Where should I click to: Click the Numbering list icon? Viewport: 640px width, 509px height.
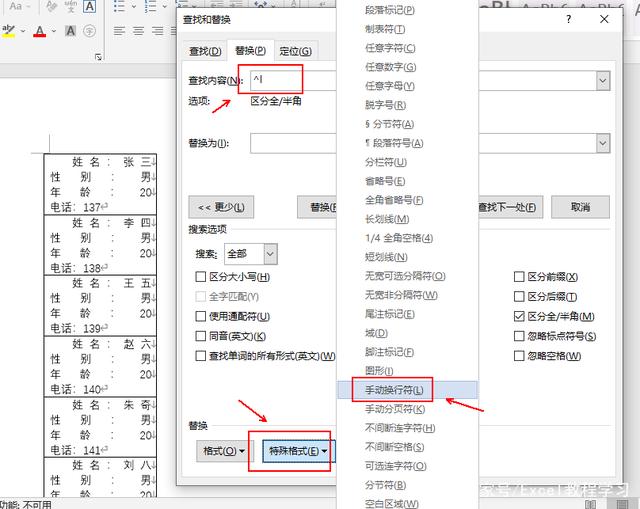click(x=150, y=6)
